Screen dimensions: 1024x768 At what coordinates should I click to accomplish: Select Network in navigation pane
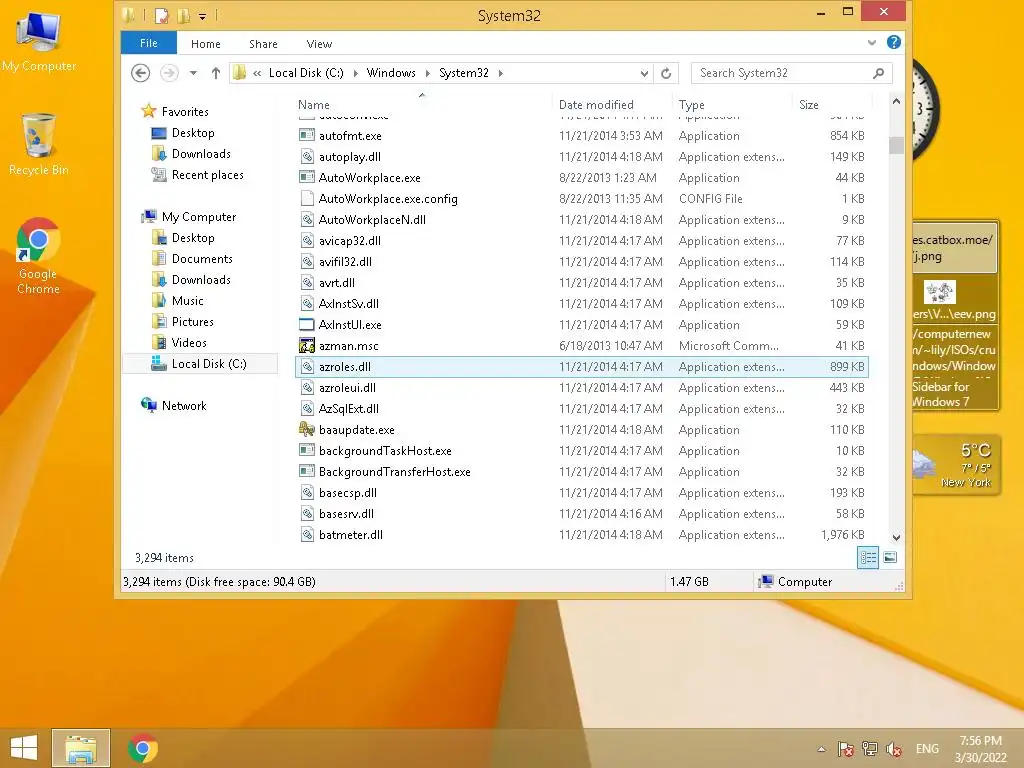[184, 405]
